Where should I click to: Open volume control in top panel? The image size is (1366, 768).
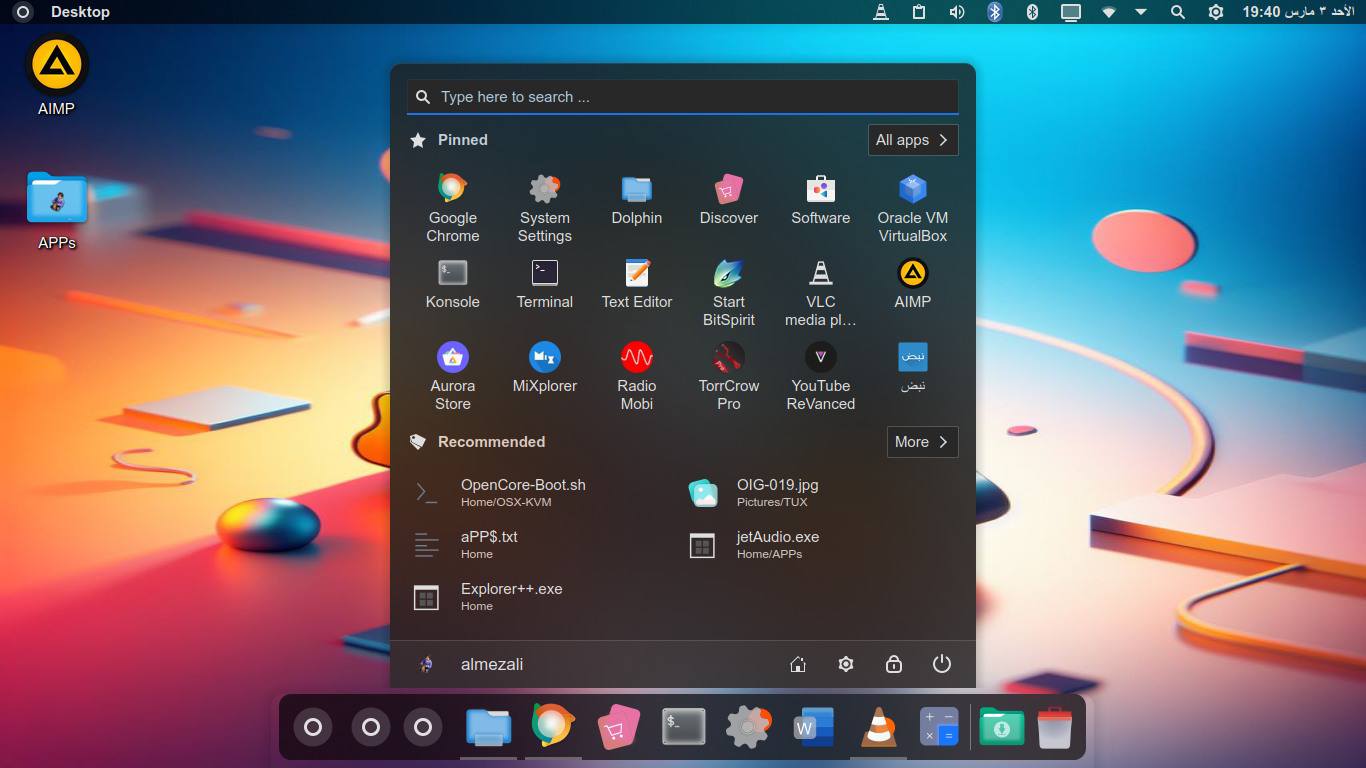[x=957, y=12]
